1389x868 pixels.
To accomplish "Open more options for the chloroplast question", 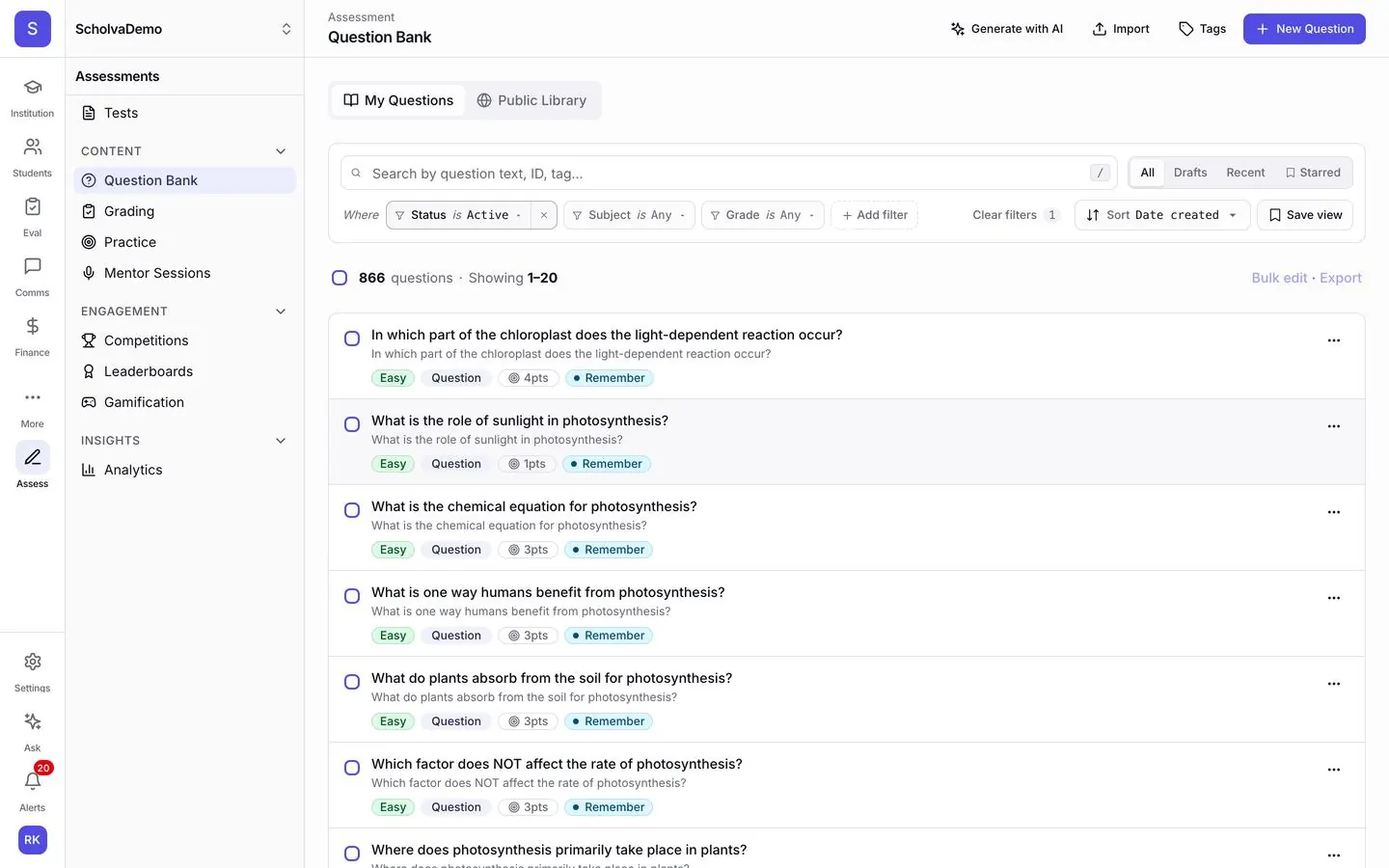I will (1334, 340).
